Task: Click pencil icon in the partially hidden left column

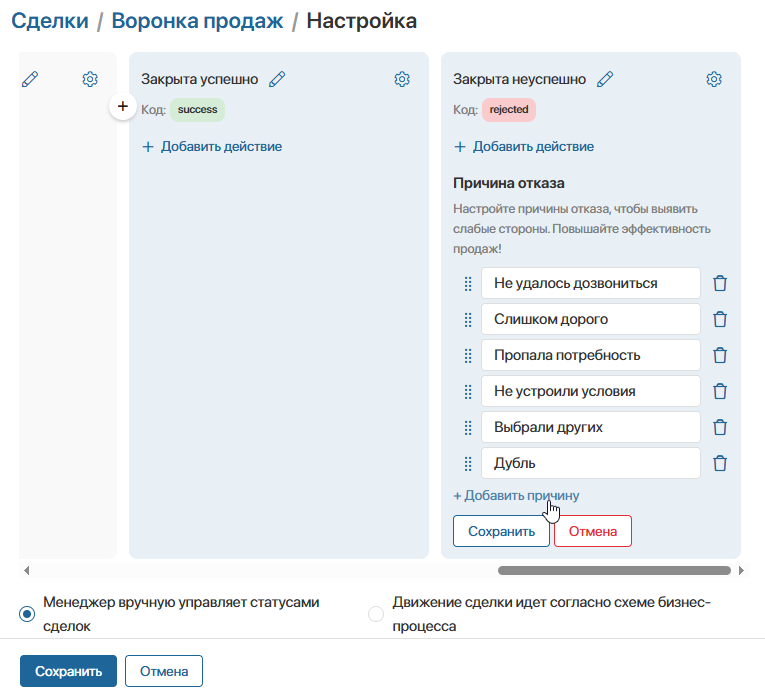Action: (x=30, y=79)
